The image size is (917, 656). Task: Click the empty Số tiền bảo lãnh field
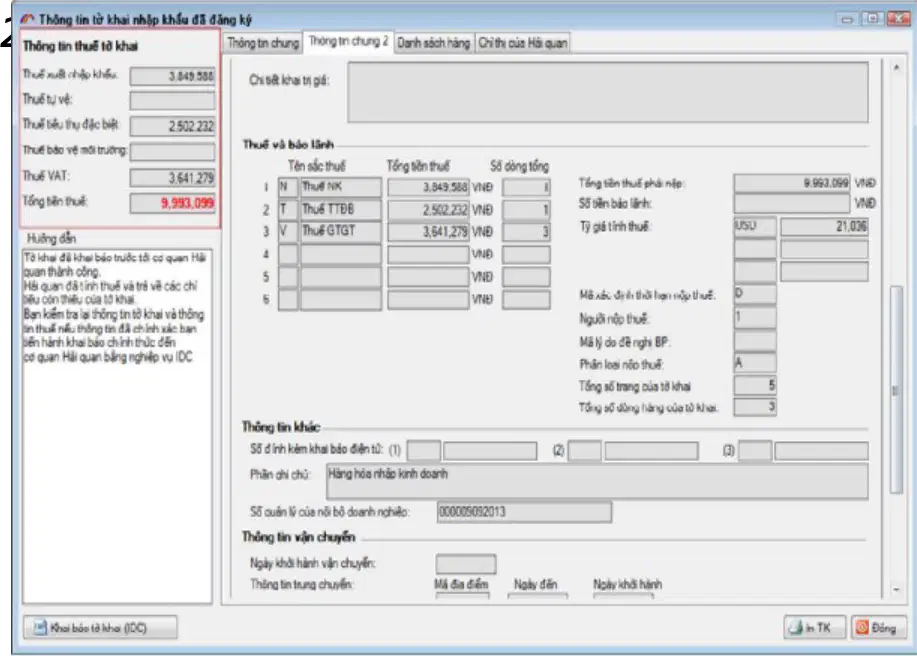(792, 203)
